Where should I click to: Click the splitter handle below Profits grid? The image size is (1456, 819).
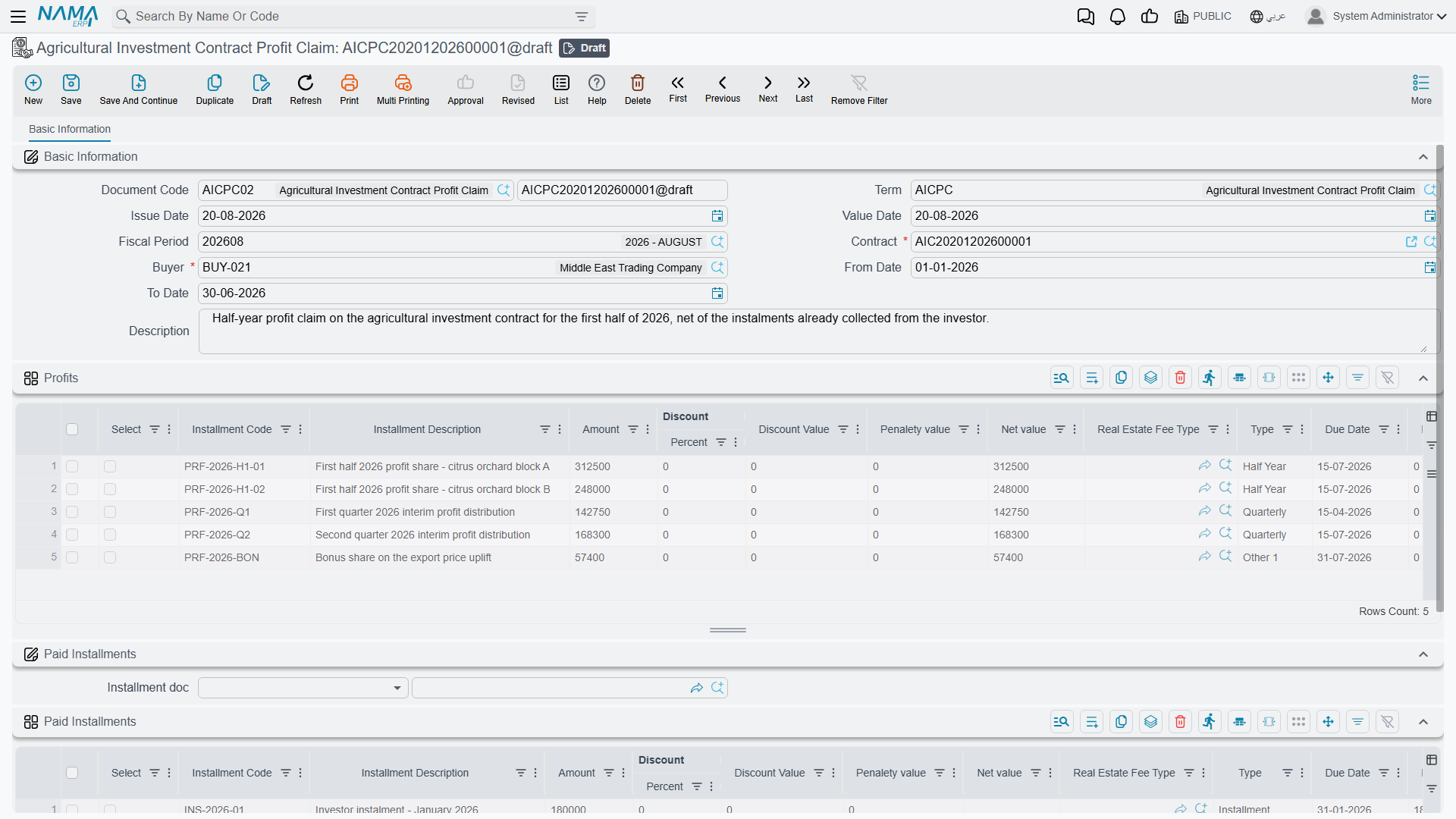728,630
